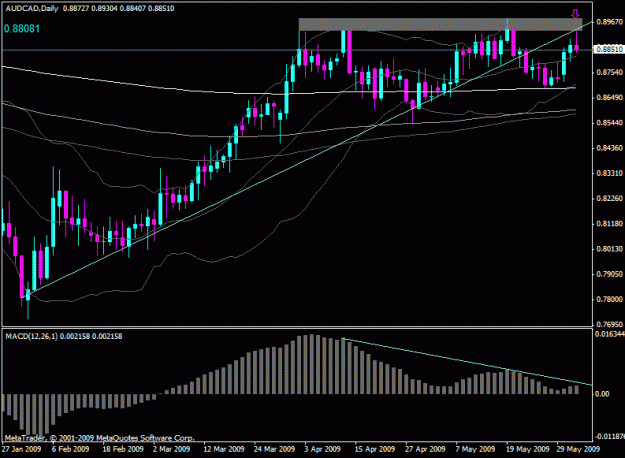Click the 27 Apr 2009 date label

(x=425, y=449)
